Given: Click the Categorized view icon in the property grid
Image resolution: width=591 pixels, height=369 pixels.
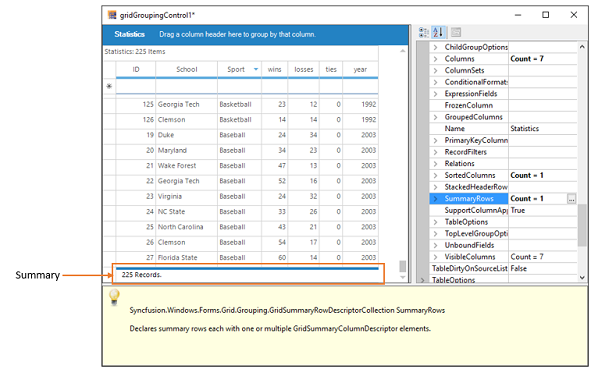Looking at the screenshot, I should (424, 32).
